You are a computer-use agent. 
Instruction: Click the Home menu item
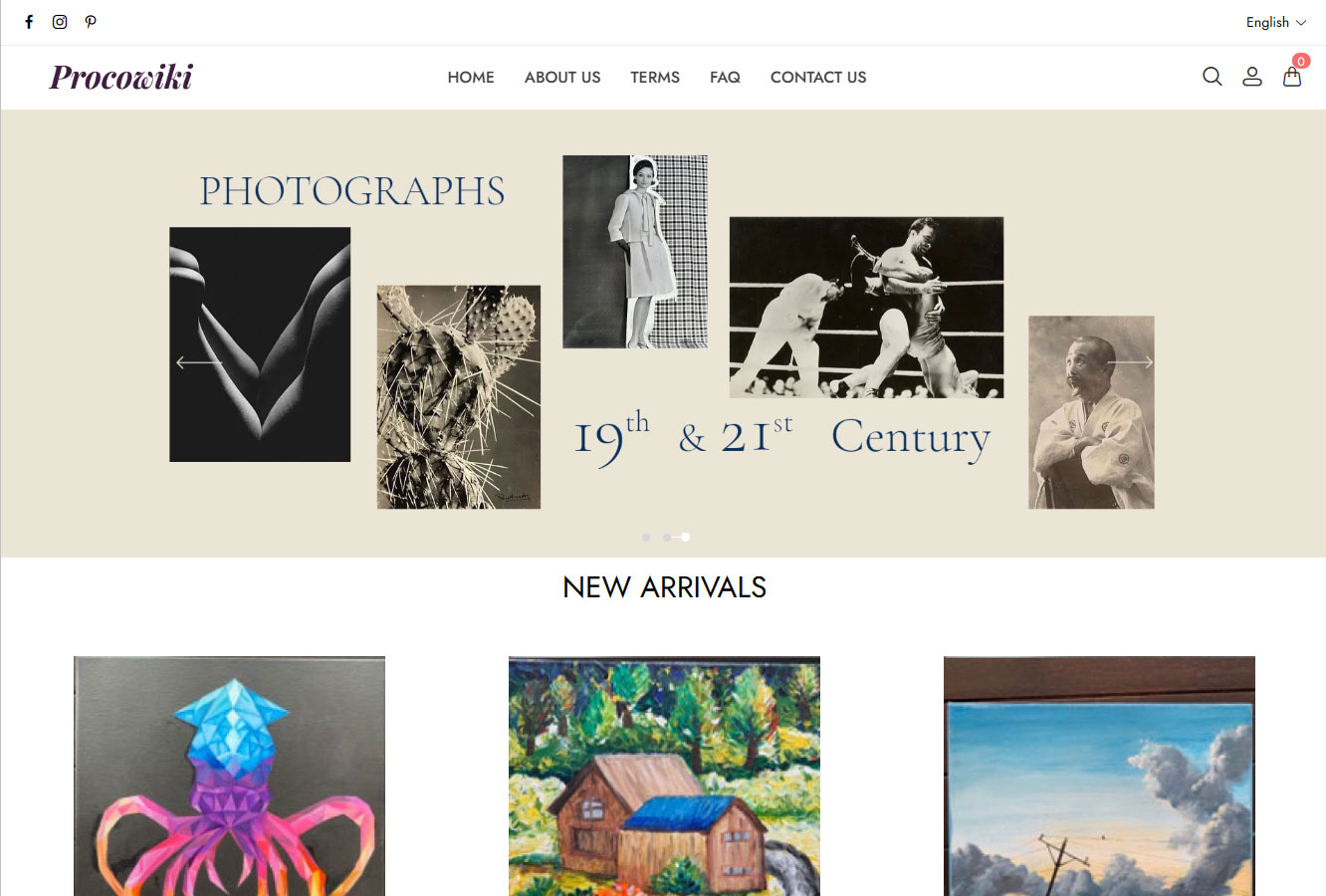pos(471,78)
